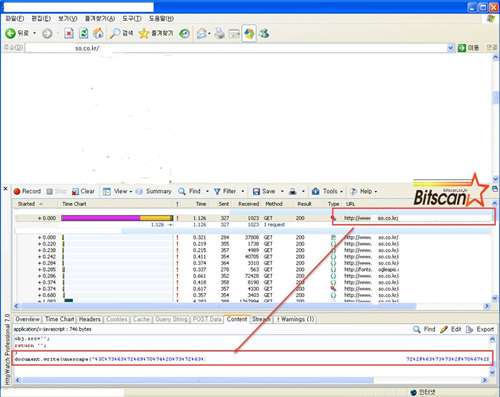This screenshot has height=397, width=500.
Task: Expand the Back button history dropdown arrow
Action: (34, 33)
